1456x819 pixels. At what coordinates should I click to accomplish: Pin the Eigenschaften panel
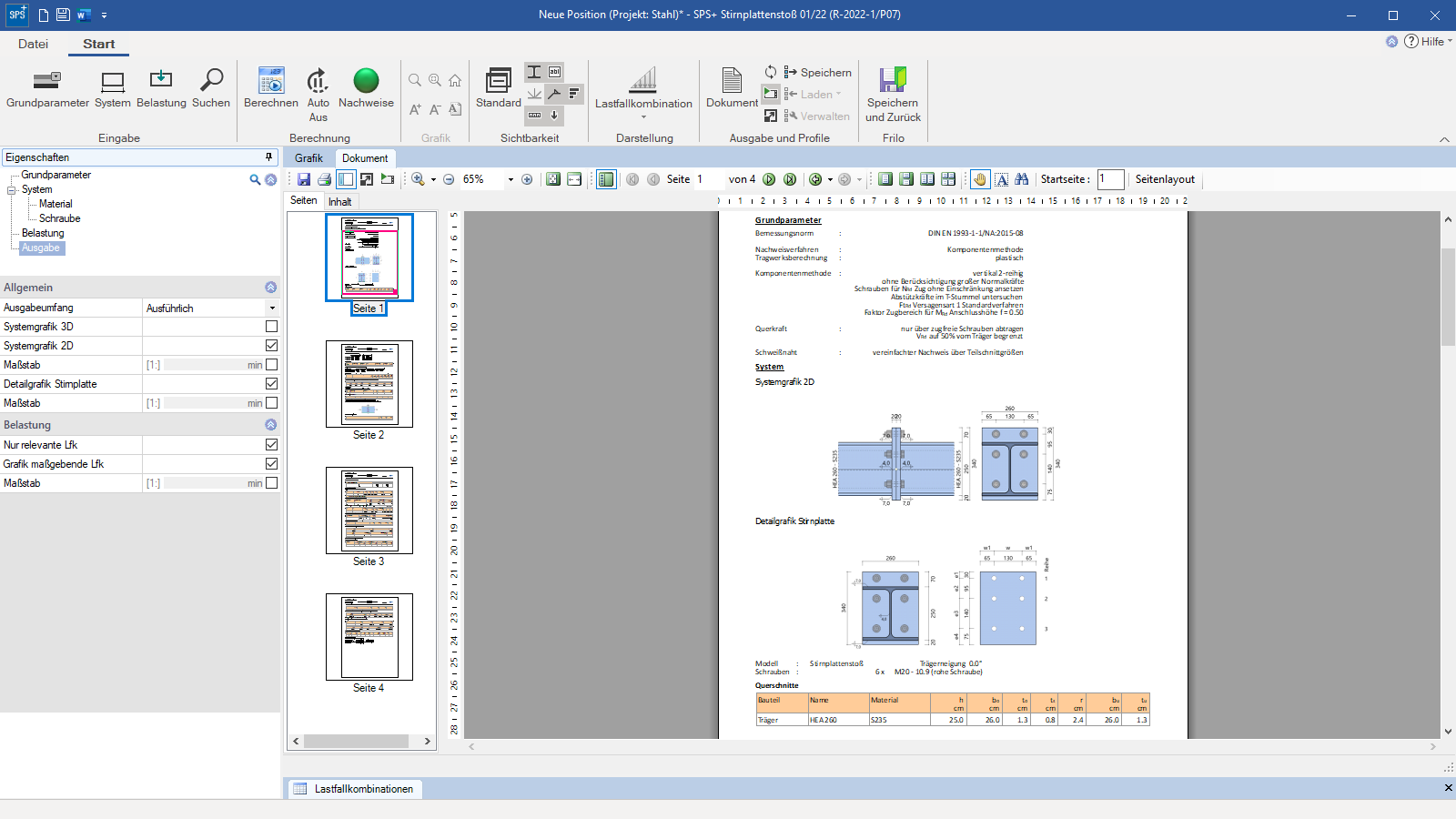click(x=268, y=157)
